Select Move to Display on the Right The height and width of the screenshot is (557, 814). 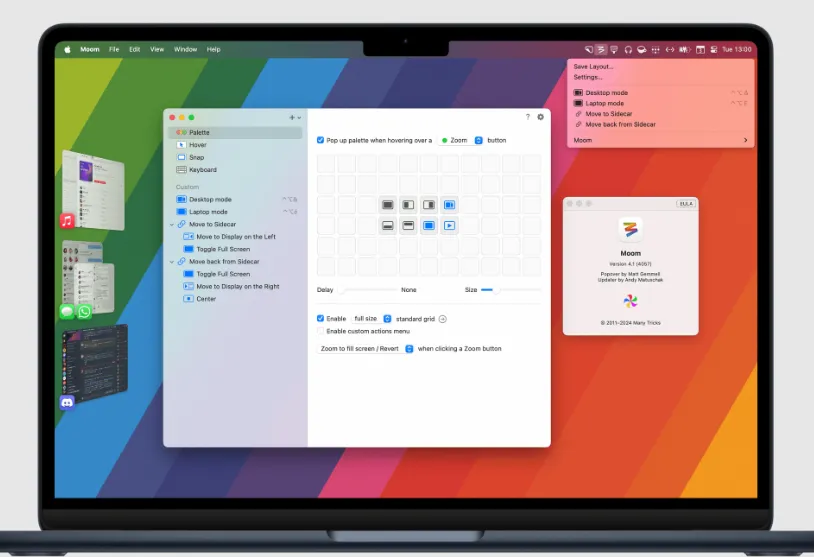tap(236, 287)
